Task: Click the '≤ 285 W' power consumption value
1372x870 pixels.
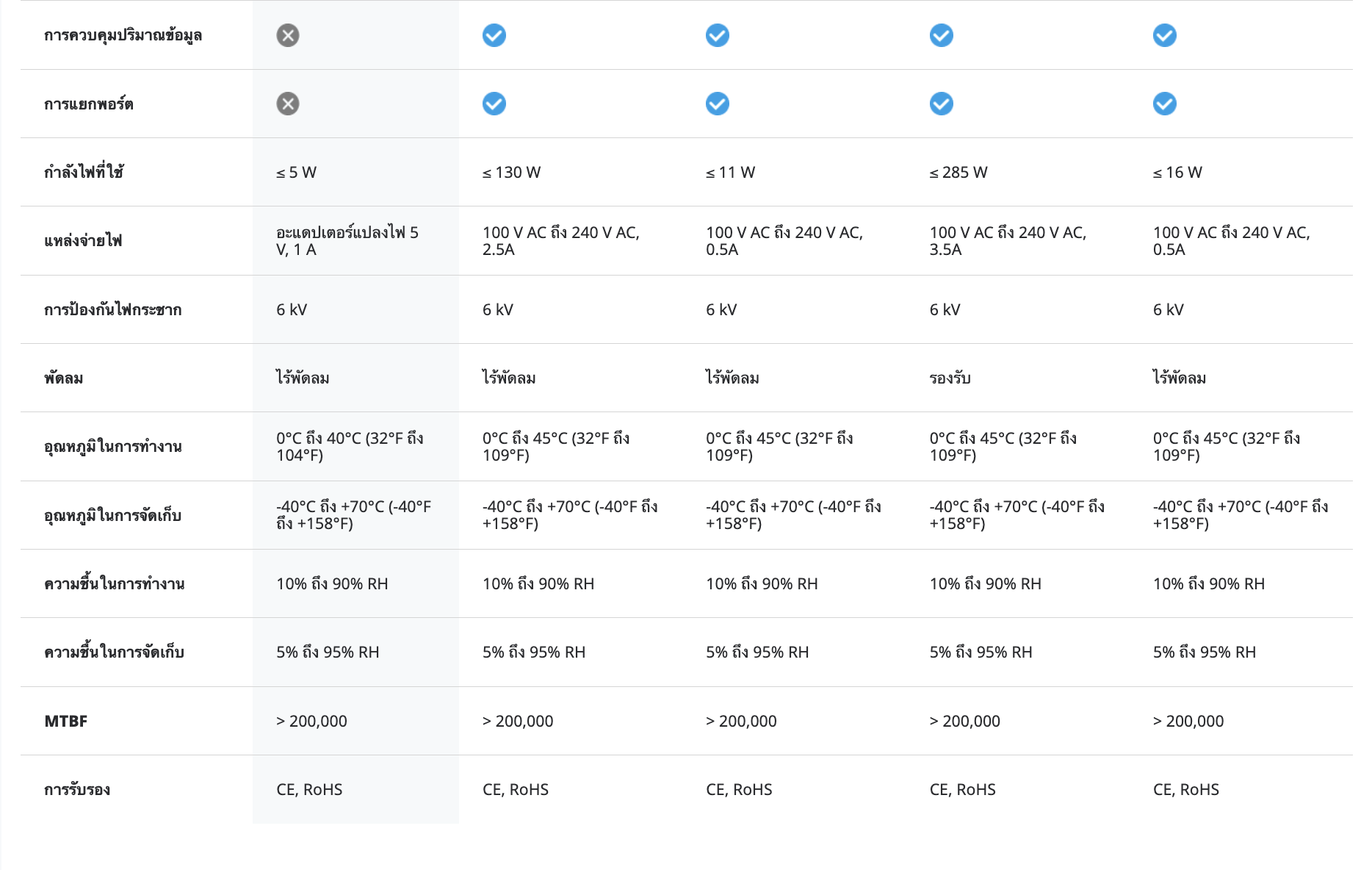Action: pyautogui.click(x=958, y=172)
